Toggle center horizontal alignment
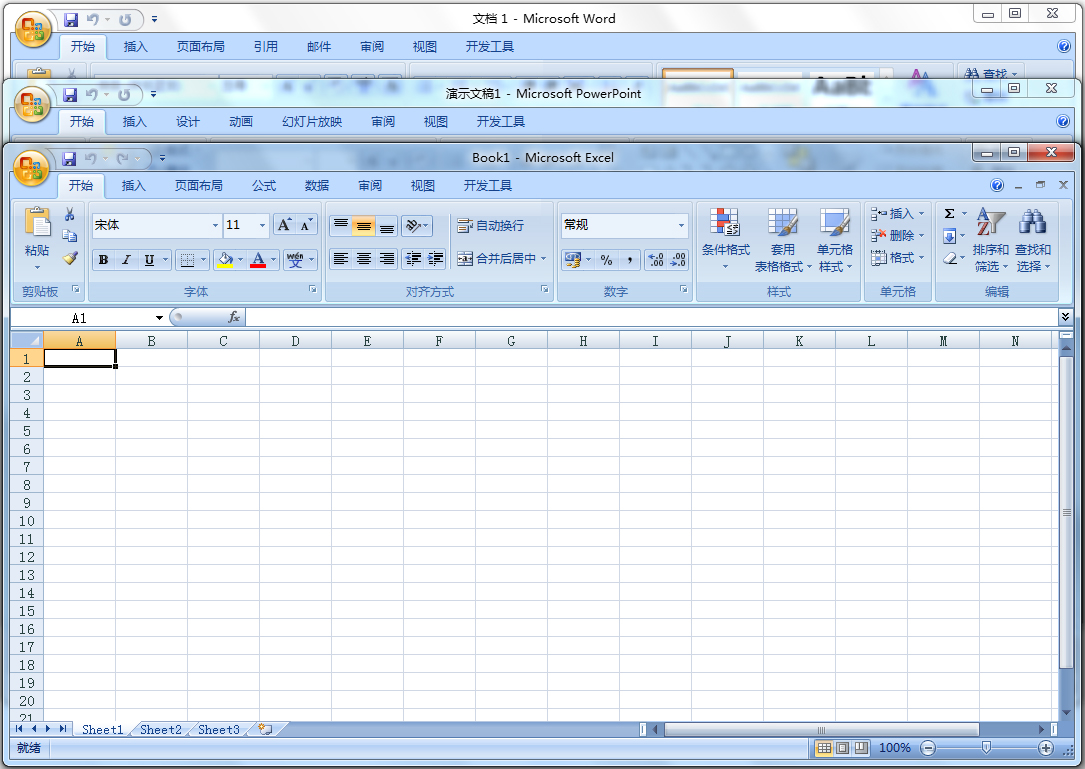 363,259
